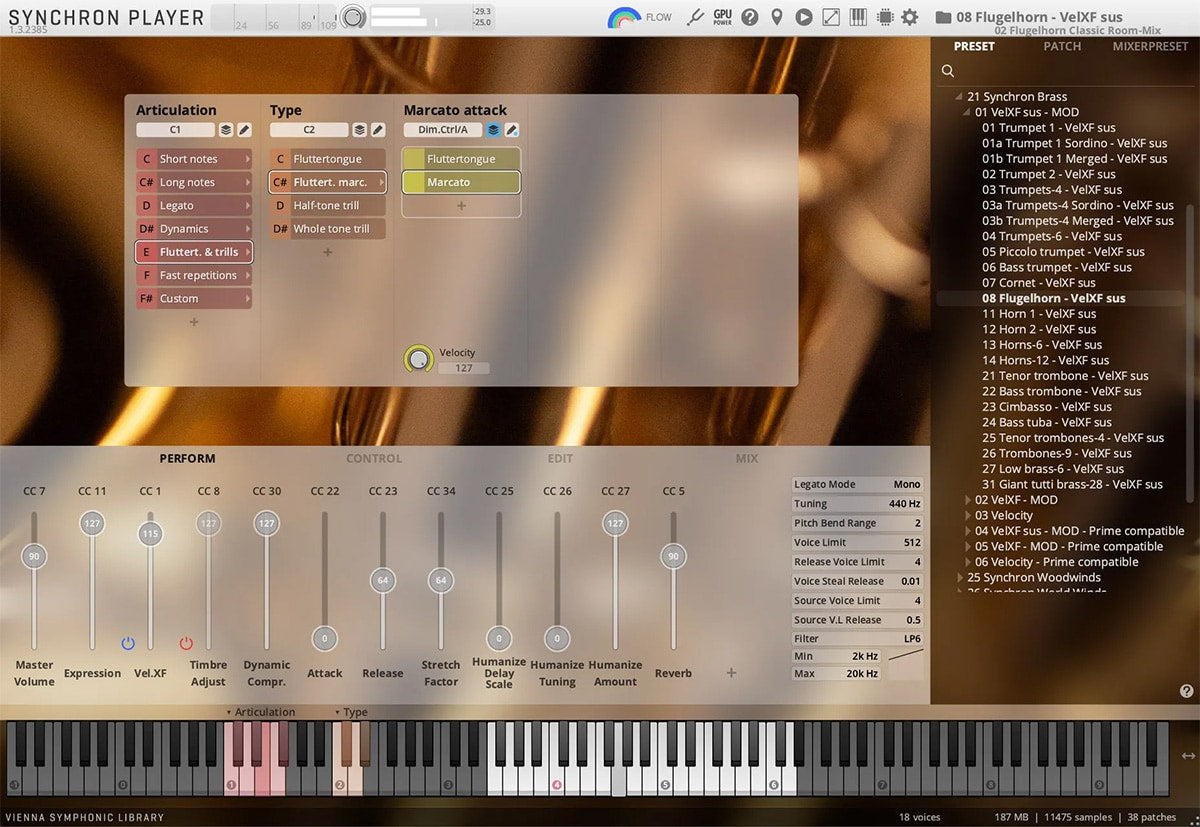Expand the Custom articulation arrow
1200x827 pixels.
point(247,298)
